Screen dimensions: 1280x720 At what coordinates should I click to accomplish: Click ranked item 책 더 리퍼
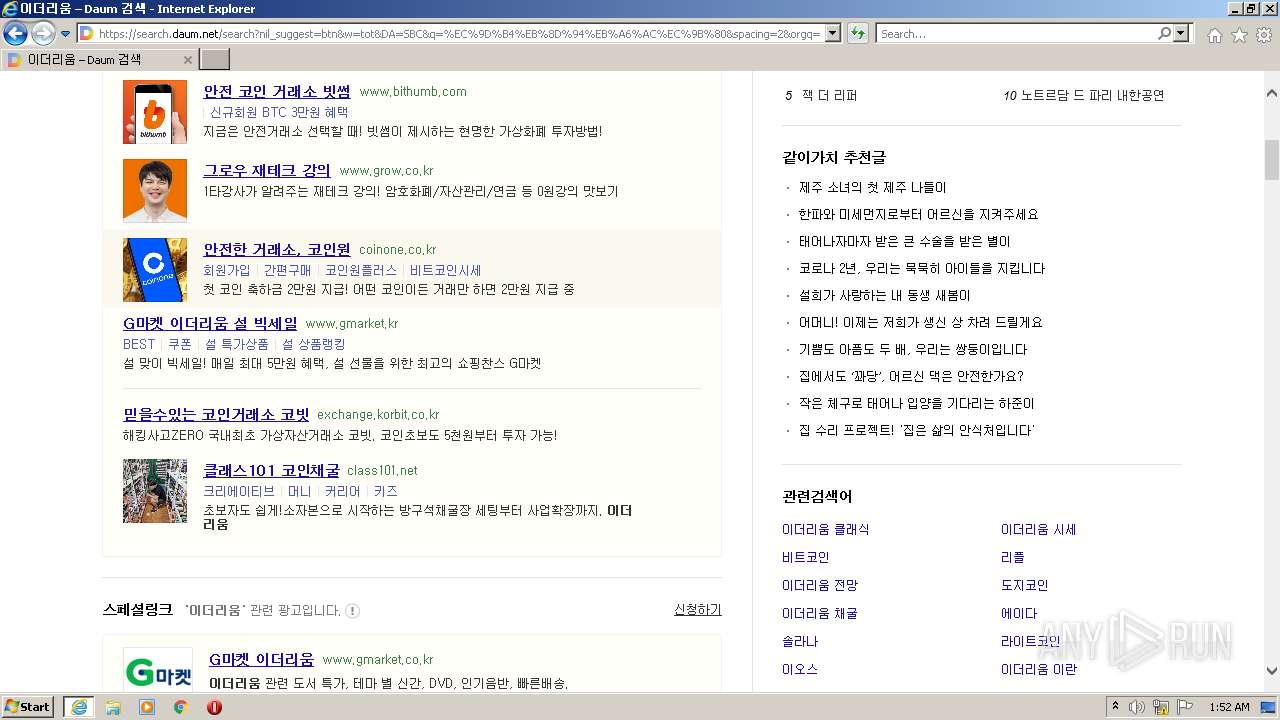tap(829, 95)
